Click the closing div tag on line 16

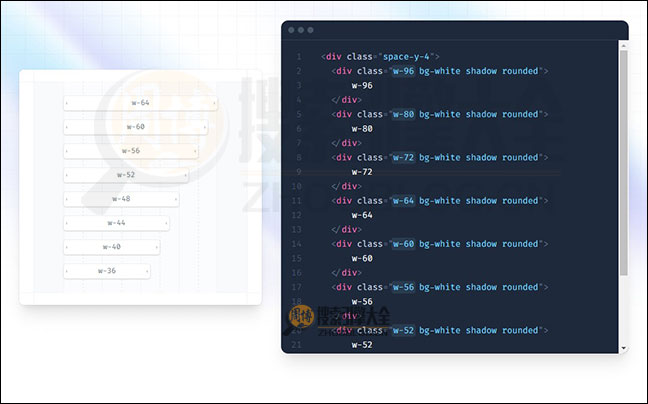pyautogui.click(x=347, y=273)
